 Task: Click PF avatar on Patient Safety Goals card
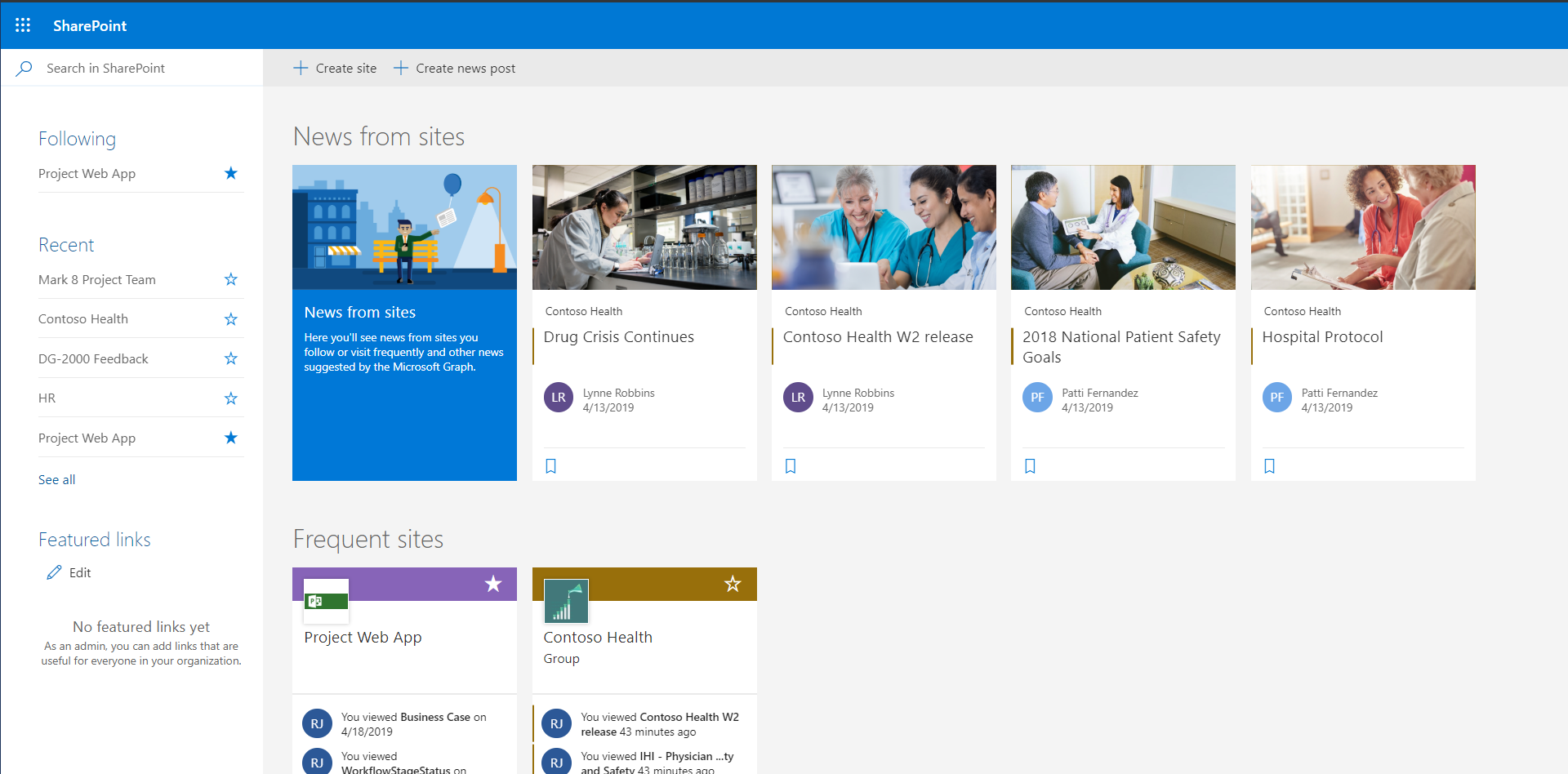1037,398
